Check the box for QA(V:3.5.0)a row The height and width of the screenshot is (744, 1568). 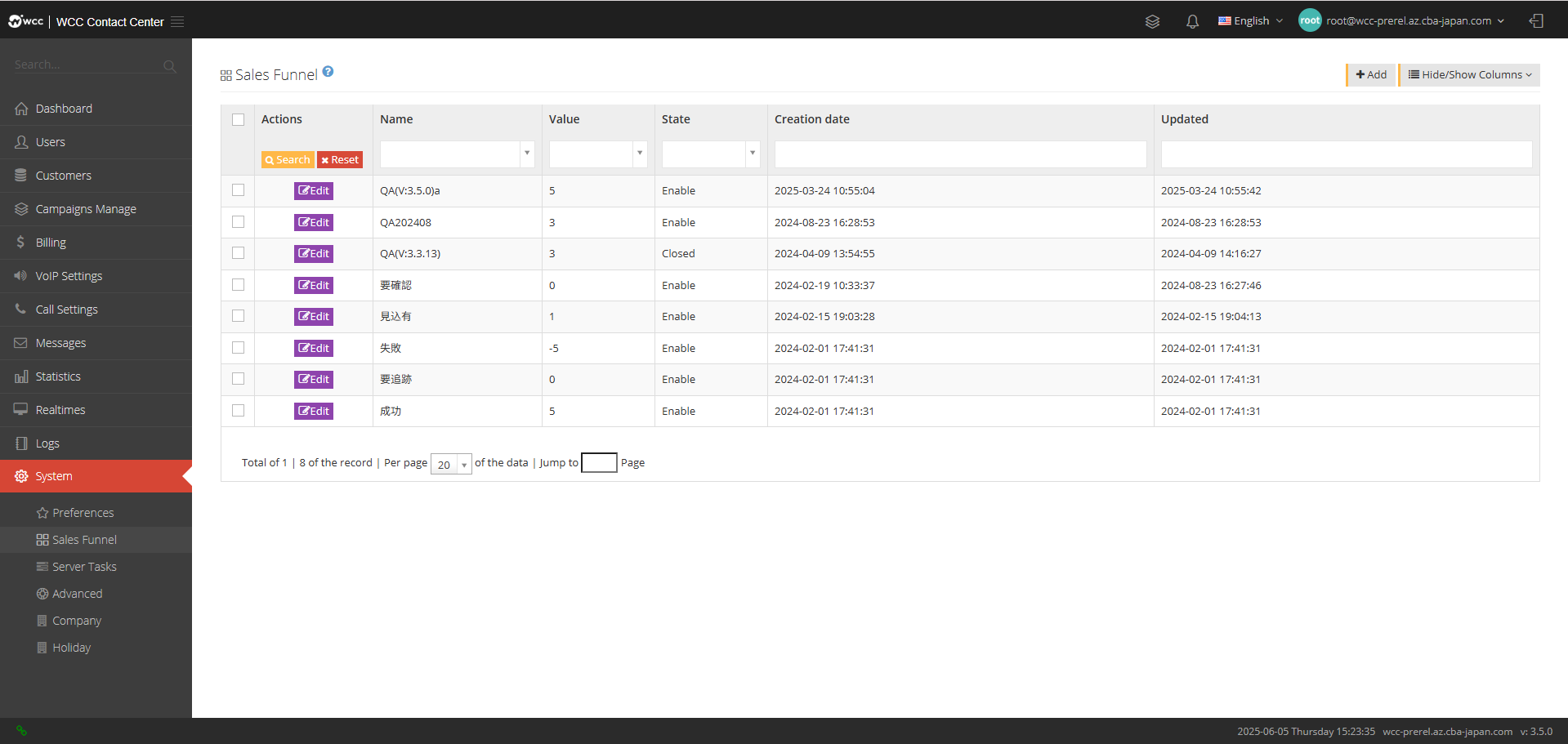(x=238, y=190)
